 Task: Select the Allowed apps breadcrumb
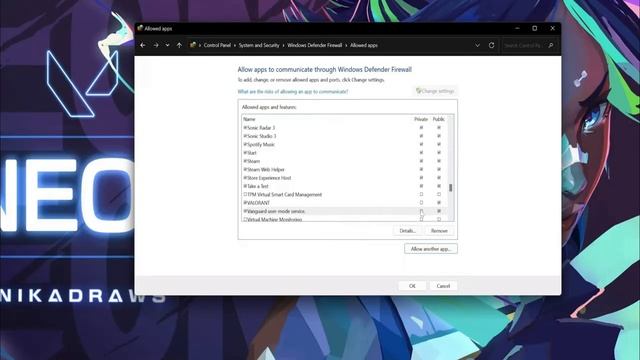click(364, 45)
